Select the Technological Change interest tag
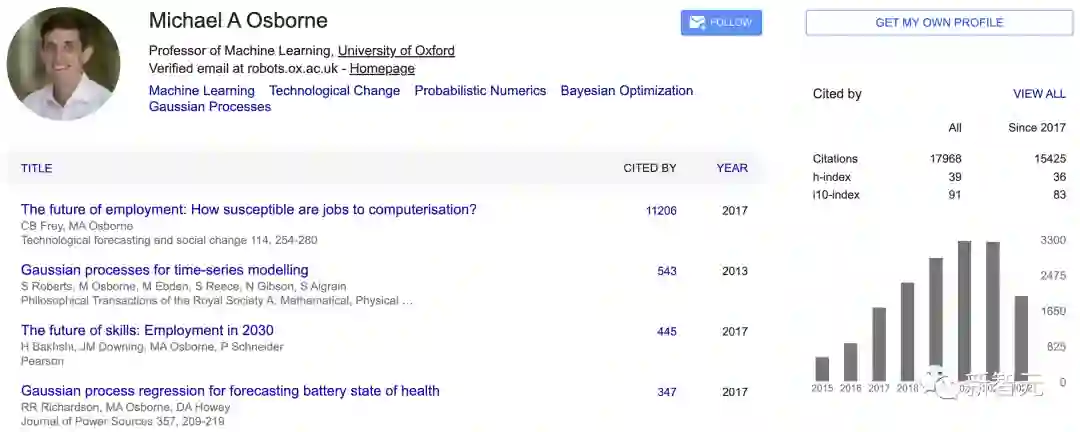 pos(334,91)
